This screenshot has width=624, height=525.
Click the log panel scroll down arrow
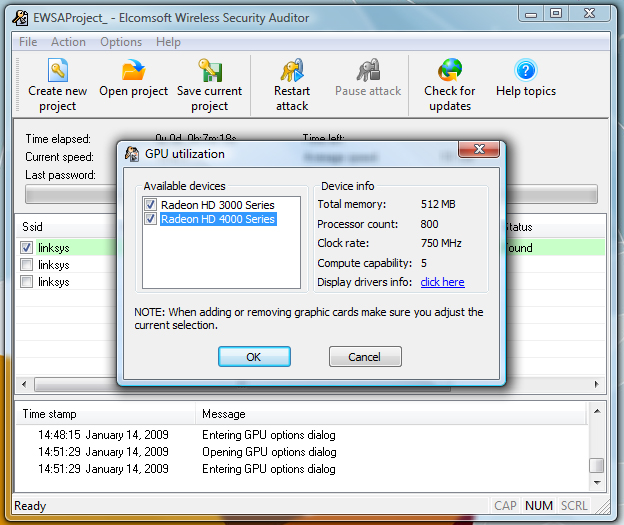pyautogui.click(x=597, y=482)
